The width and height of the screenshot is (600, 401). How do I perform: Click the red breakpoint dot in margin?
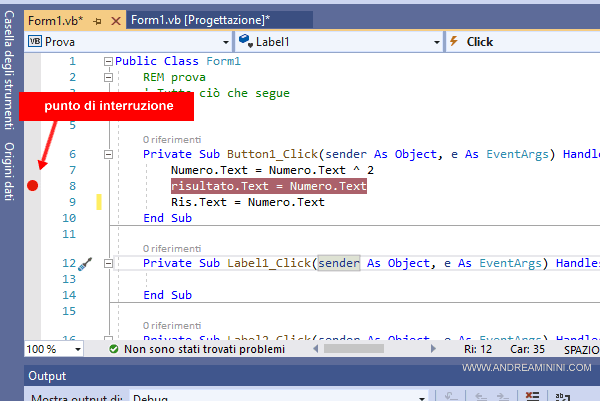pos(33,187)
